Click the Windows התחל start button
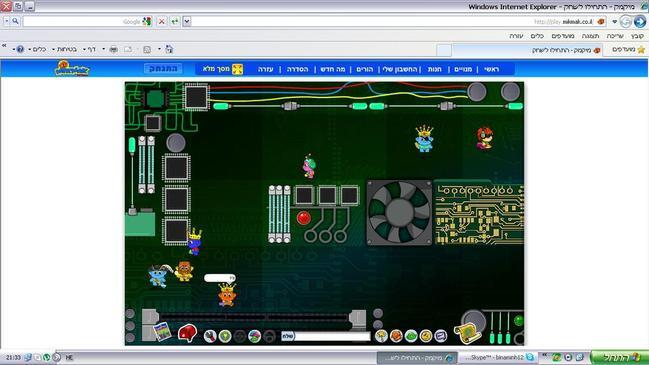The height and width of the screenshot is (365, 649). (x=619, y=357)
